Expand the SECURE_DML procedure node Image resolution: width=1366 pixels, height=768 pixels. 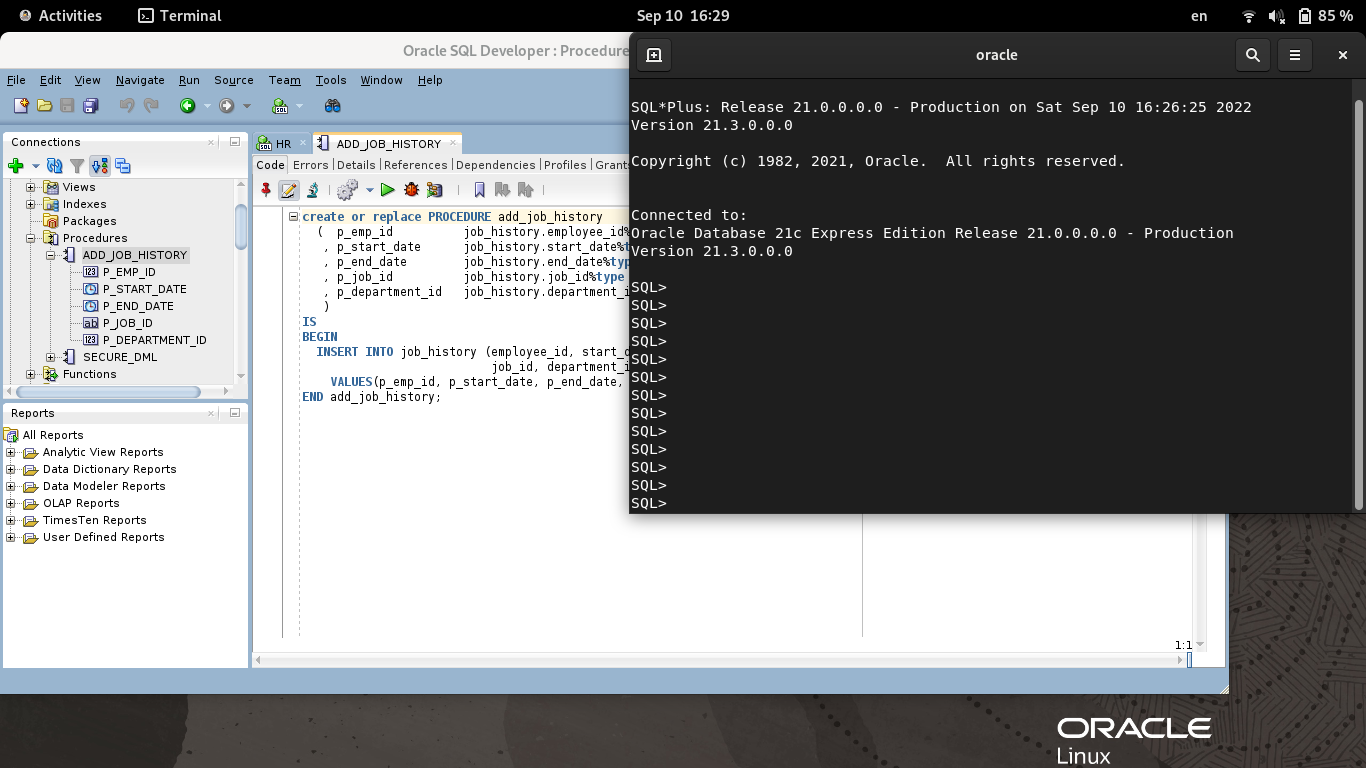[51, 357]
